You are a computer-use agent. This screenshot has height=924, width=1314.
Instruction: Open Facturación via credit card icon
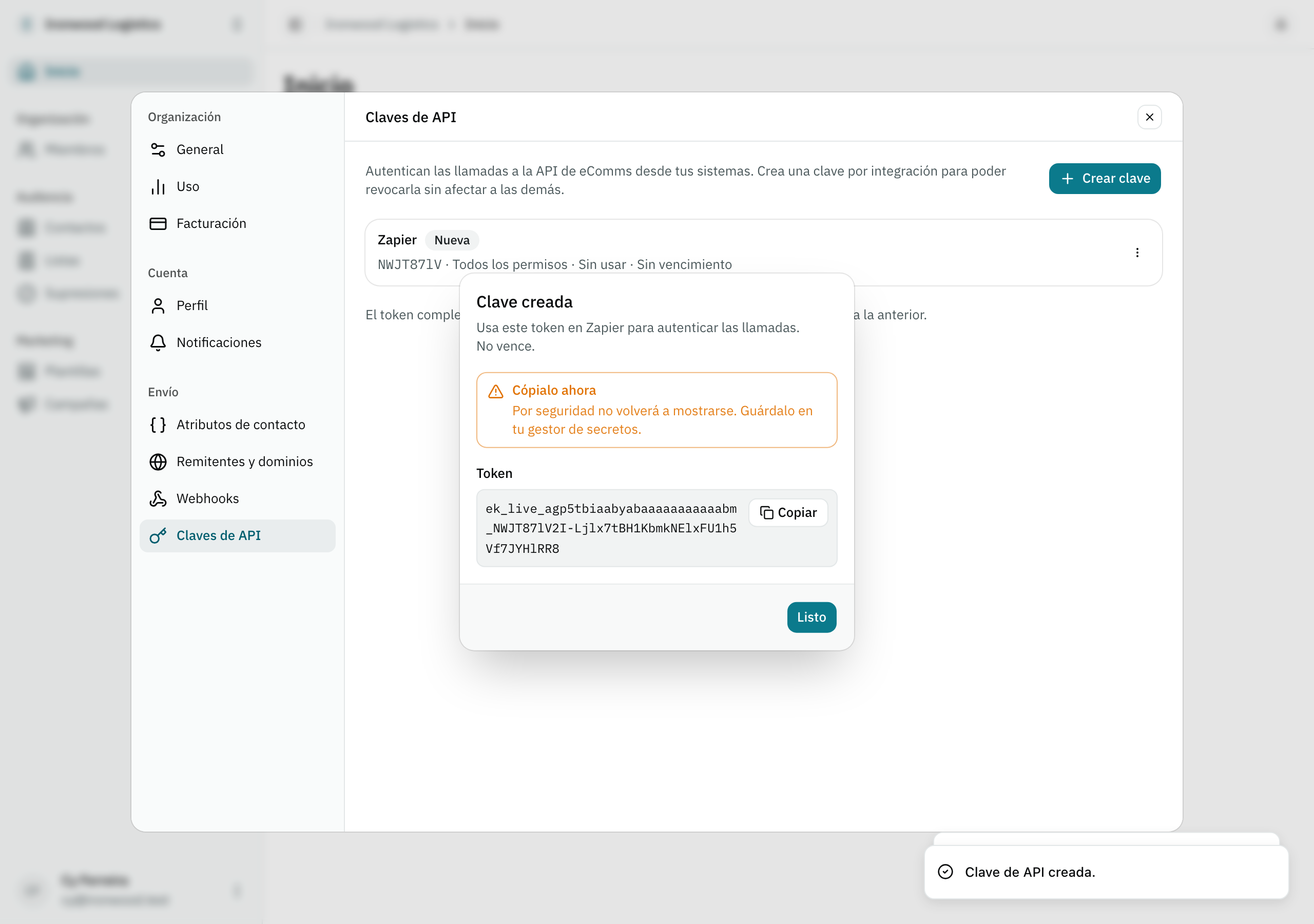tap(158, 223)
